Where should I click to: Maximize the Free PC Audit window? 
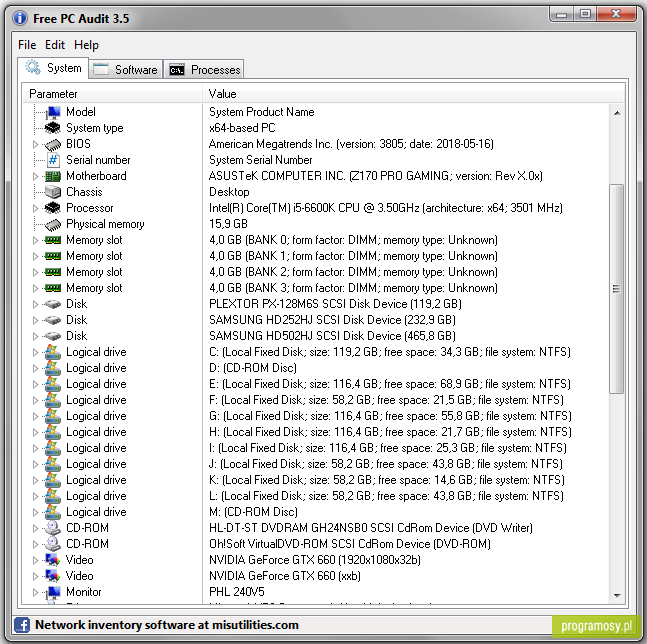[585, 14]
